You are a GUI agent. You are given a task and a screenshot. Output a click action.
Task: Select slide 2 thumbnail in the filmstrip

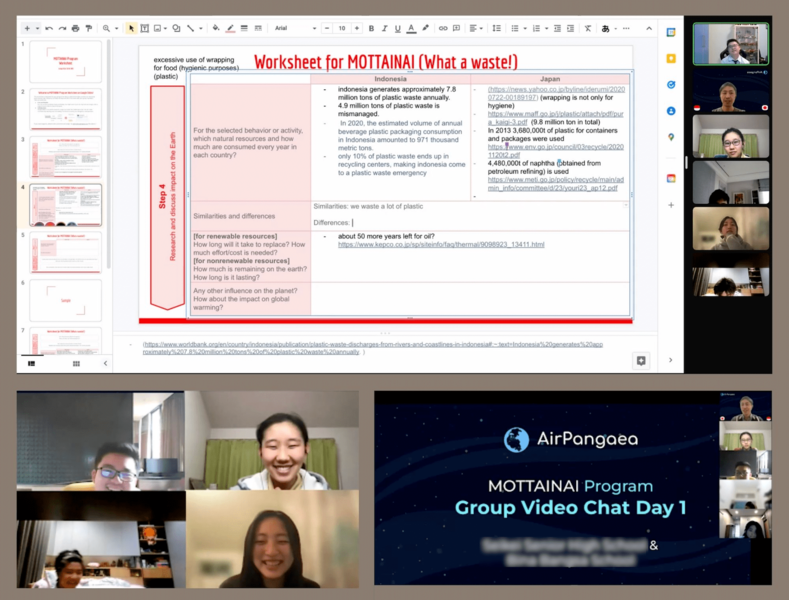tap(65, 108)
